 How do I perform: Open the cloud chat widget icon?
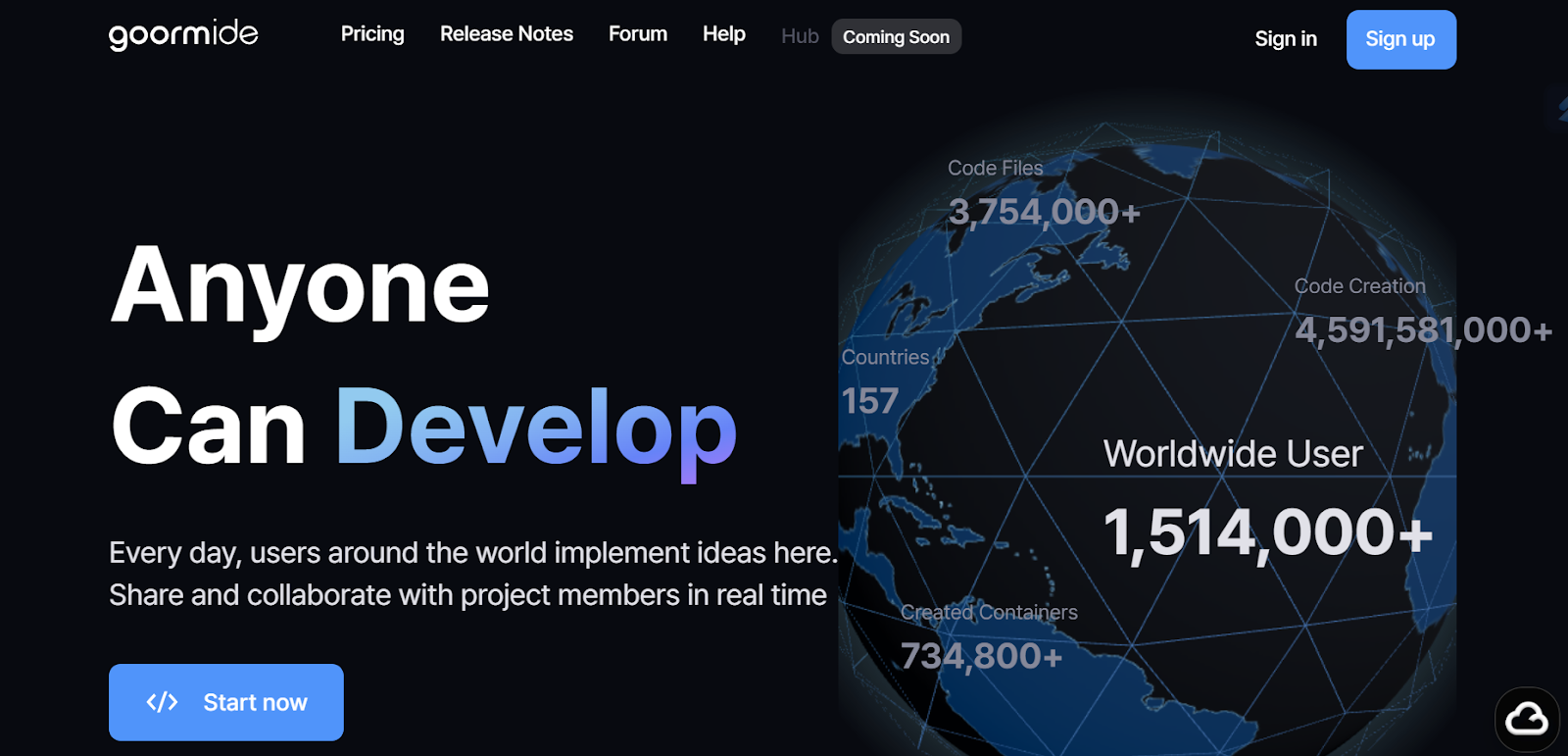coord(1527,720)
